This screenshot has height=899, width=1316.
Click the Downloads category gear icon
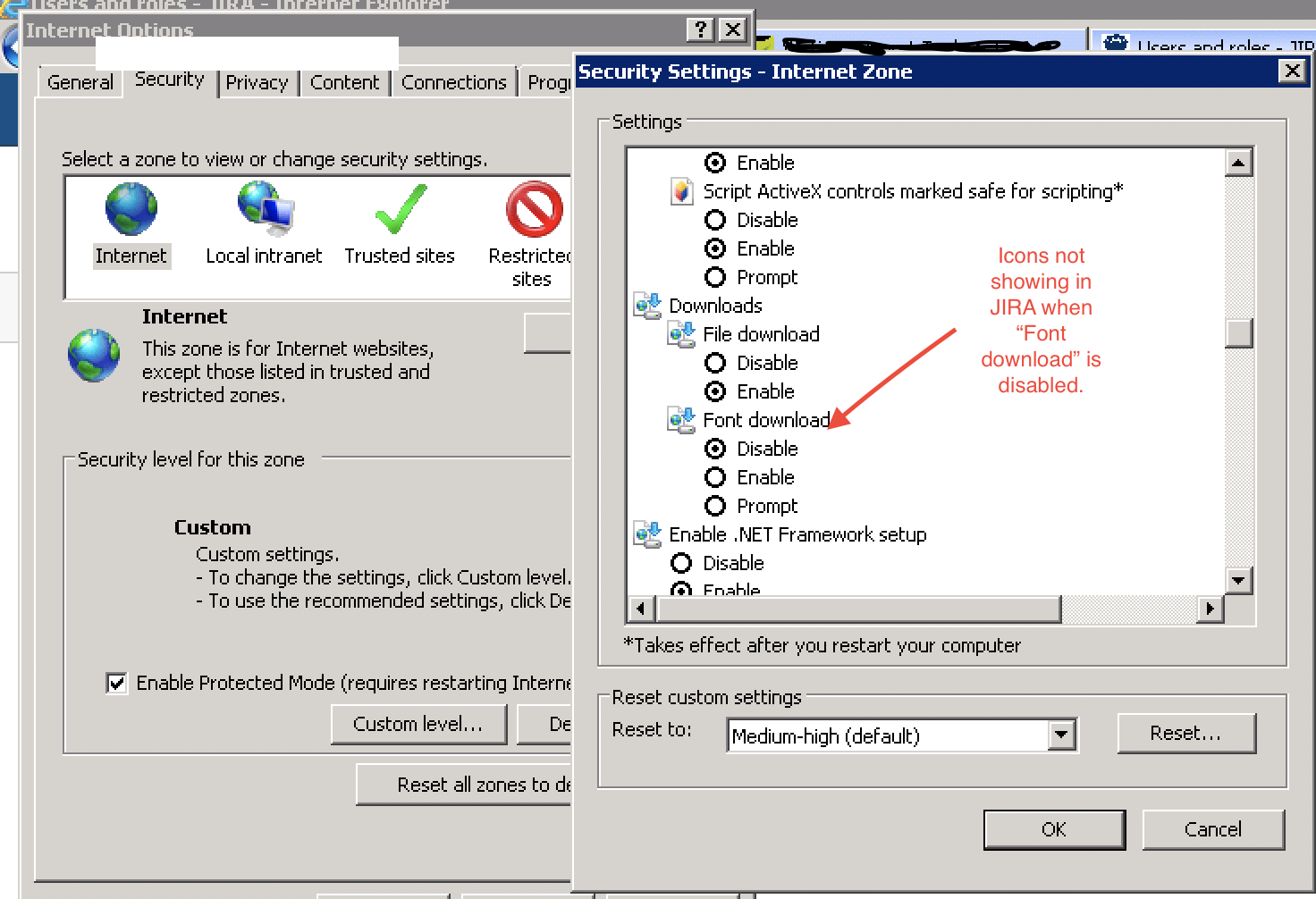646,305
